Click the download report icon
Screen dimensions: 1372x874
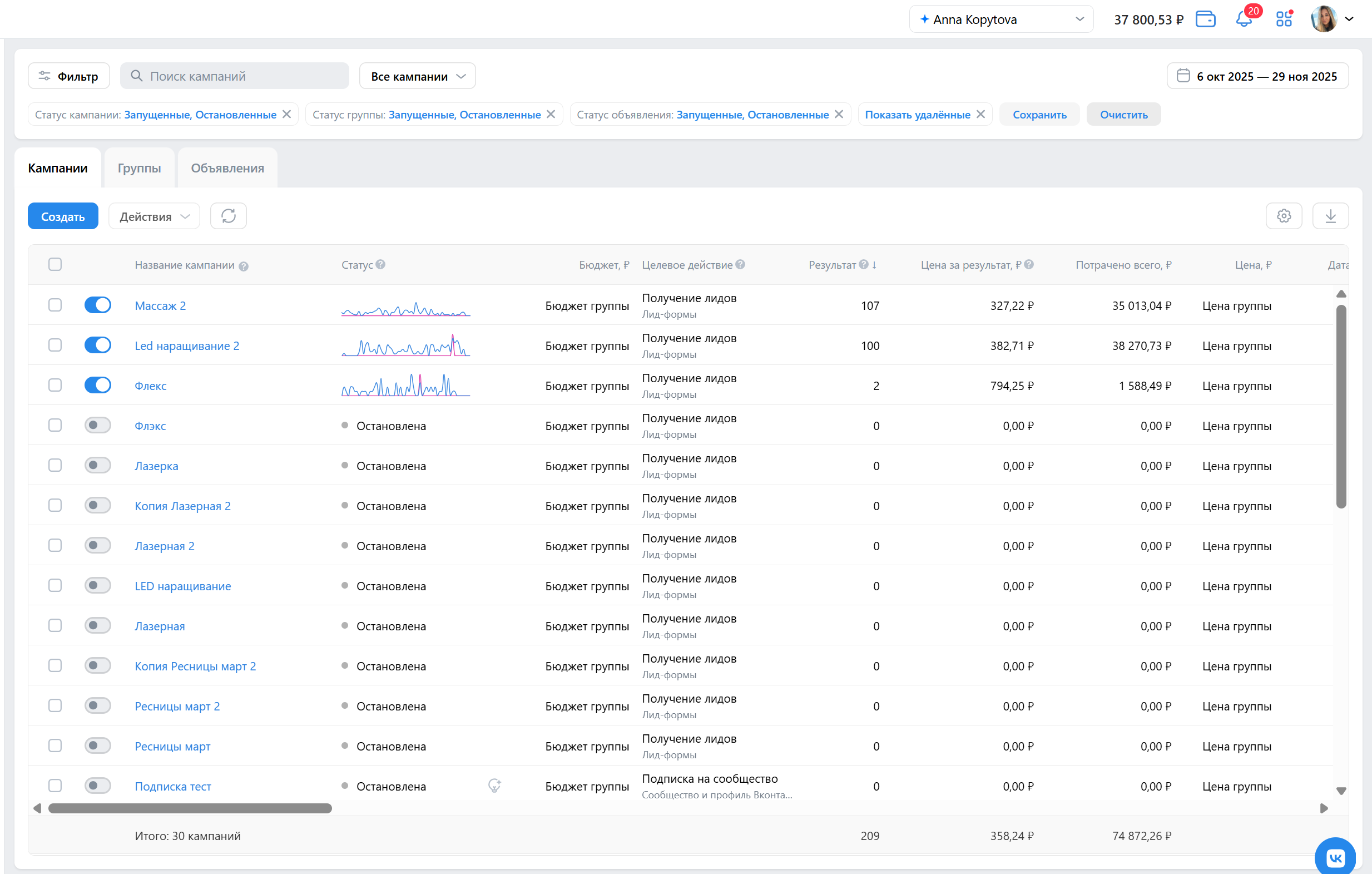[x=1330, y=216]
